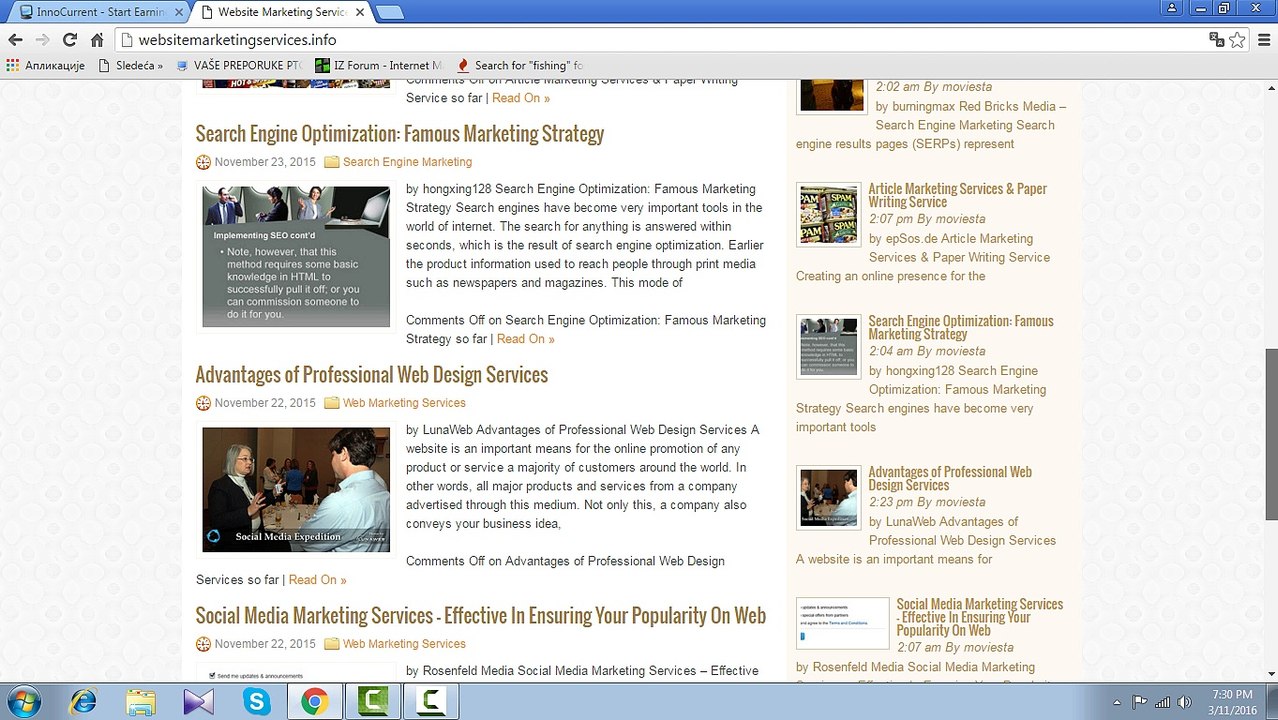1278x720 pixels.
Task: Click Read On link for Web Design Services post
Action: tap(318, 580)
